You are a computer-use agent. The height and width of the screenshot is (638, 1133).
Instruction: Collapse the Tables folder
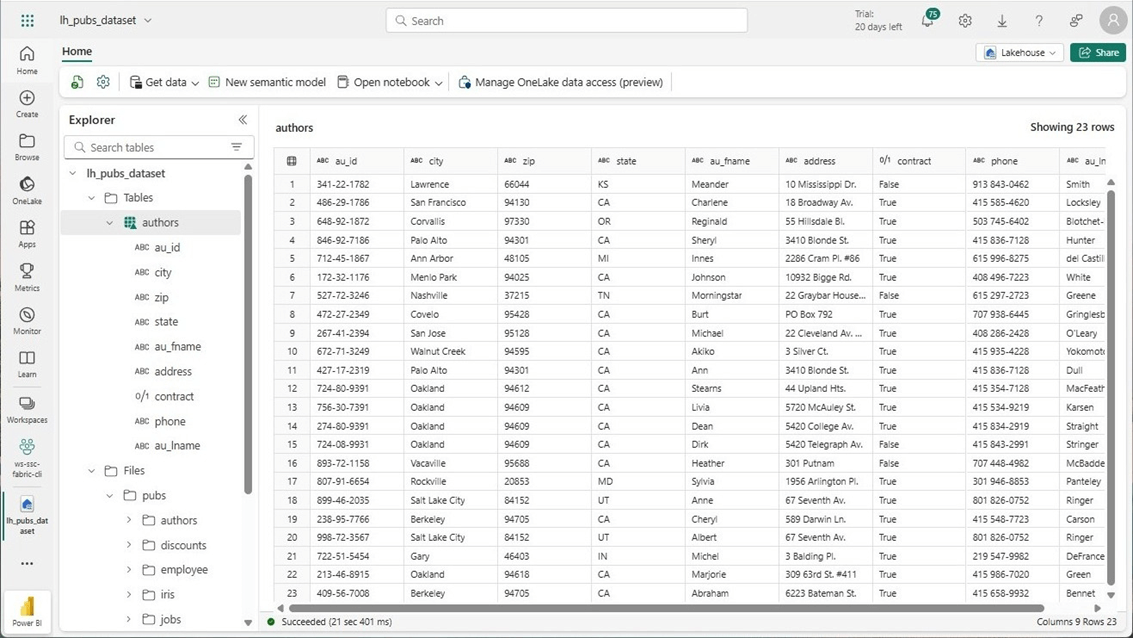click(92, 198)
